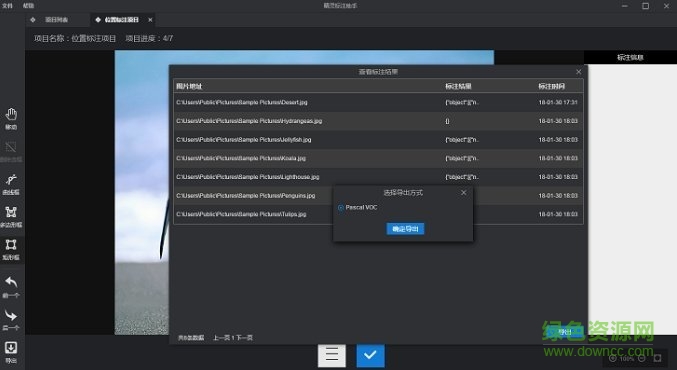Go to previous image with 前一个 arrow
Screen dimensions: 677x370
click(x=11, y=287)
